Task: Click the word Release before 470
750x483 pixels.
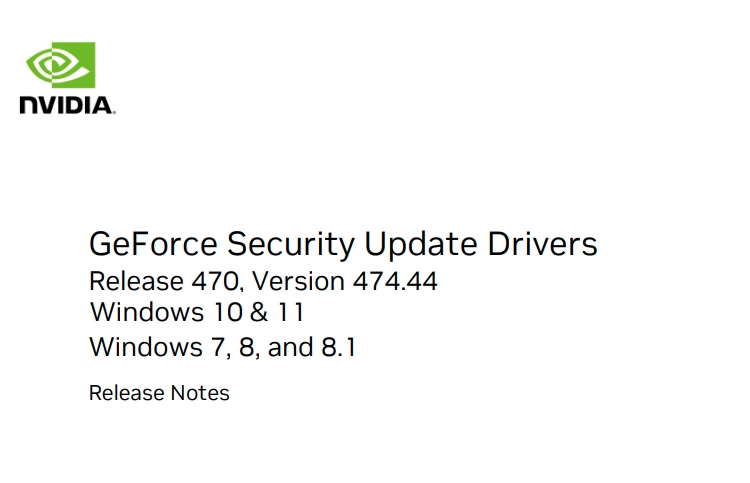Action: tap(136, 281)
